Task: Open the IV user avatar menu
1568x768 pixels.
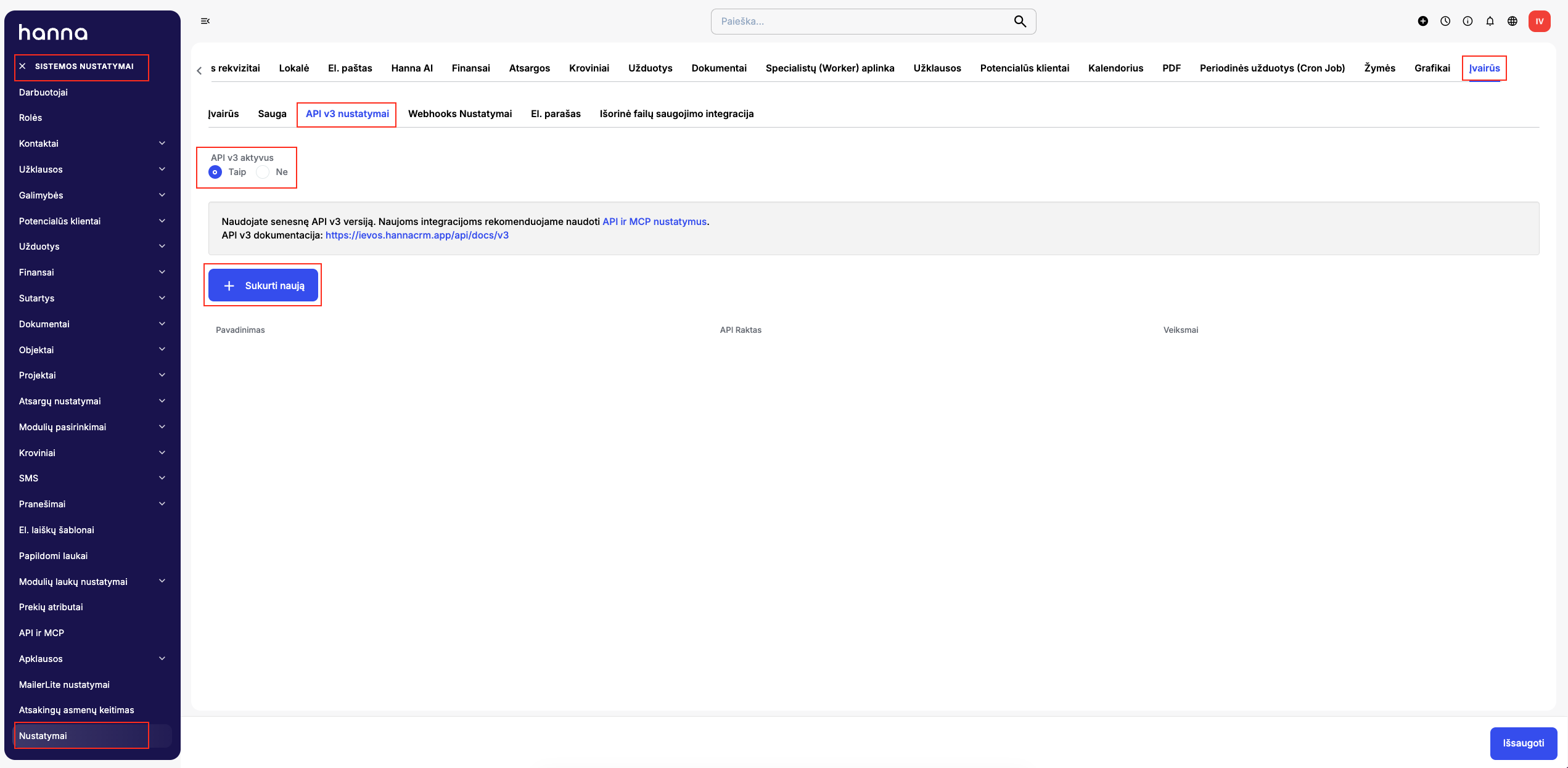Action: tap(1539, 21)
